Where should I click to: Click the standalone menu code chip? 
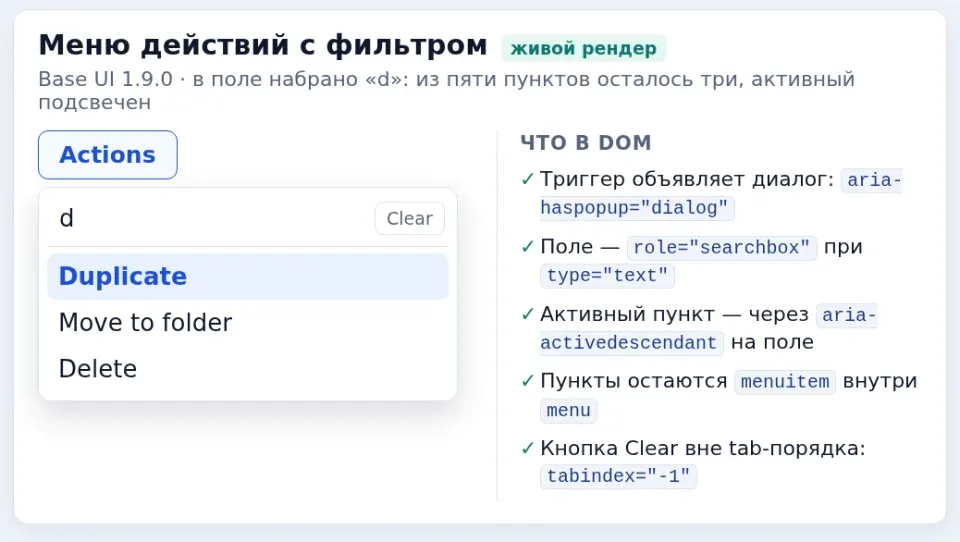568,410
